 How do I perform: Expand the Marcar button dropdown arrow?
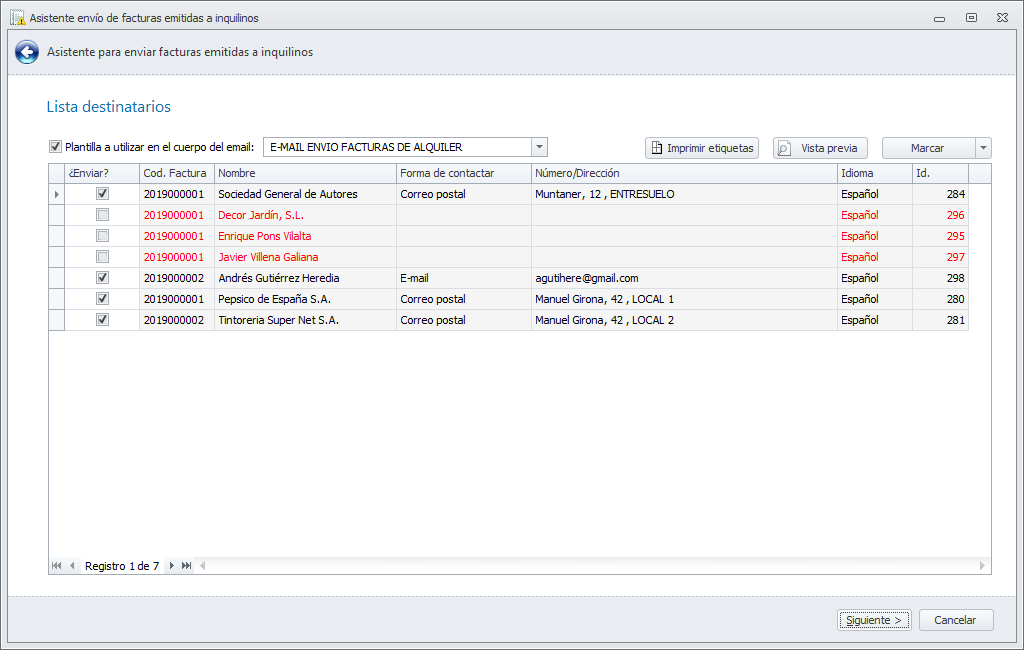tap(984, 148)
